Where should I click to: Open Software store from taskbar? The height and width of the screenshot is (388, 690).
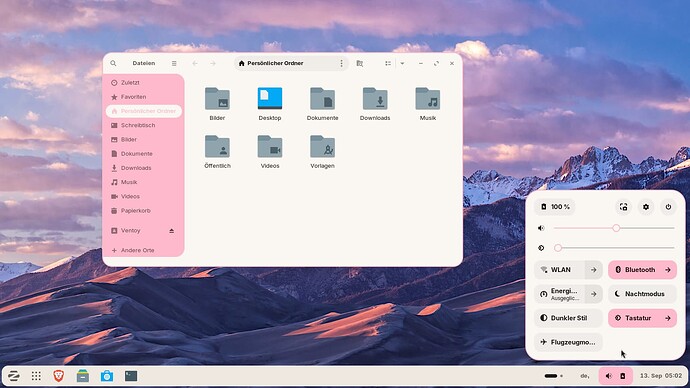click(106, 376)
